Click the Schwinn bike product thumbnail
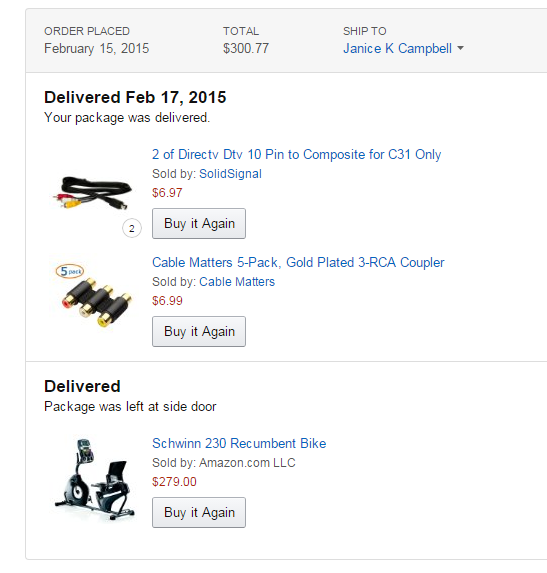The image size is (547, 573). 95,479
